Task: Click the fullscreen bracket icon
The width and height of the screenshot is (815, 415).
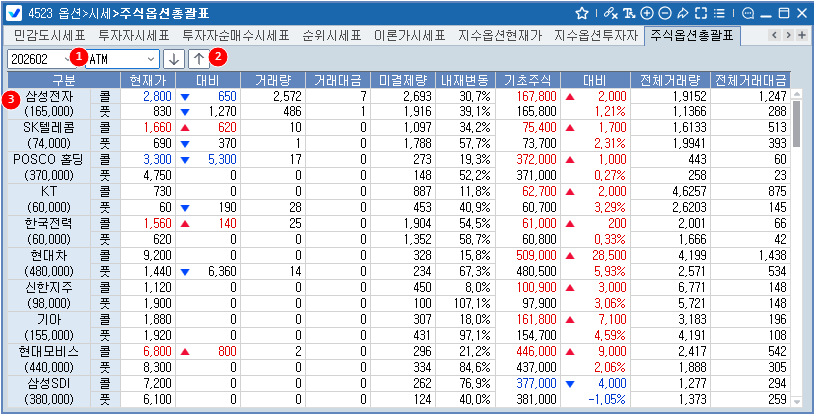Action: click(x=700, y=13)
